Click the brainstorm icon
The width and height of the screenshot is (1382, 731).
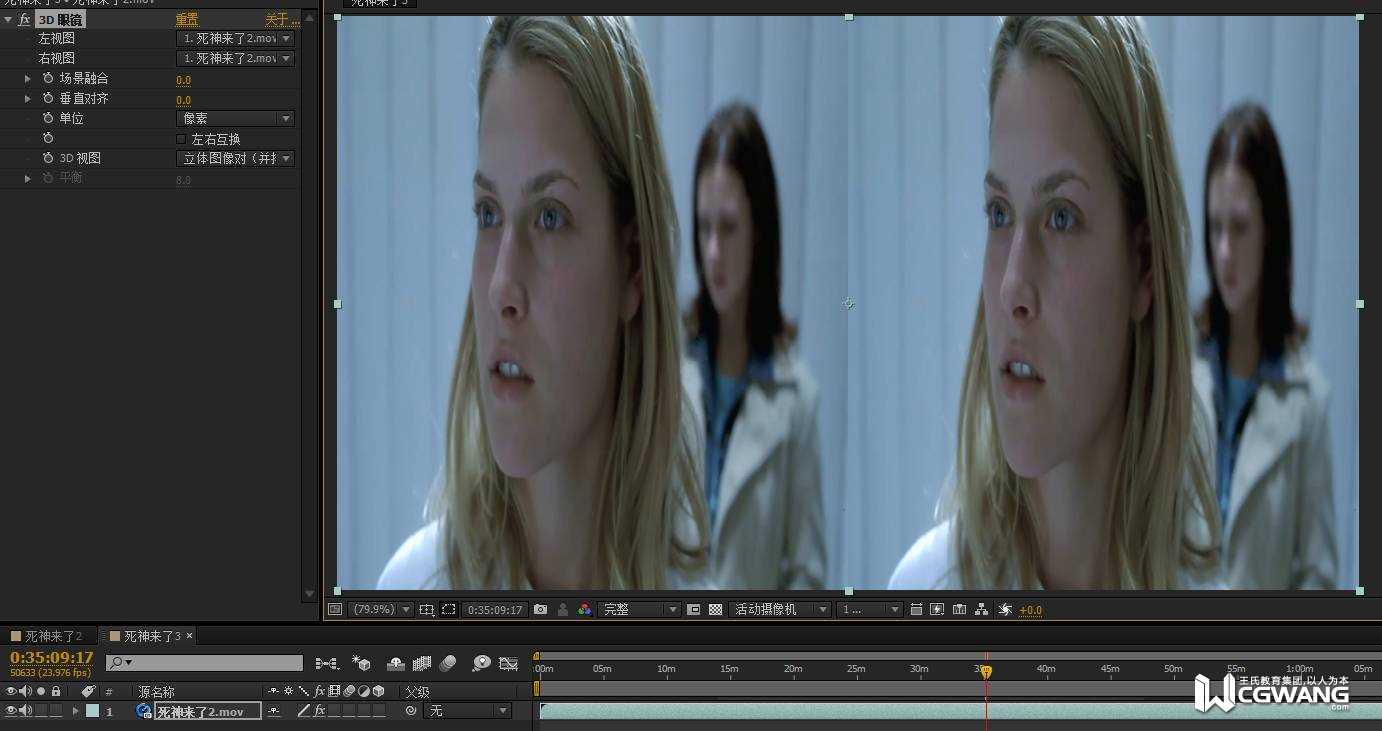(x=482, y=663)
